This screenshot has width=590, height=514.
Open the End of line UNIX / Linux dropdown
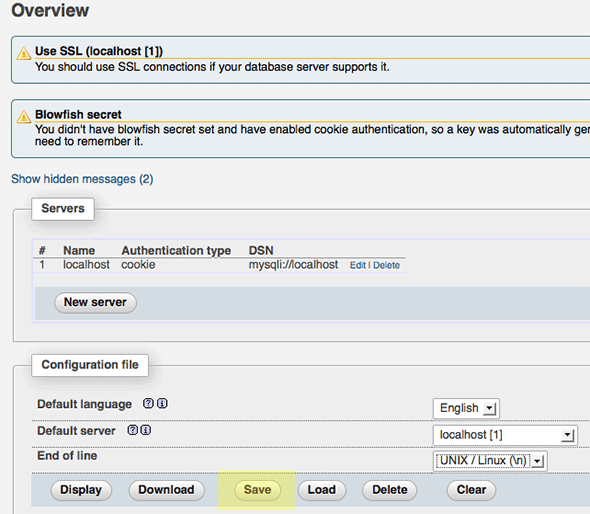[x=490, y=461]
